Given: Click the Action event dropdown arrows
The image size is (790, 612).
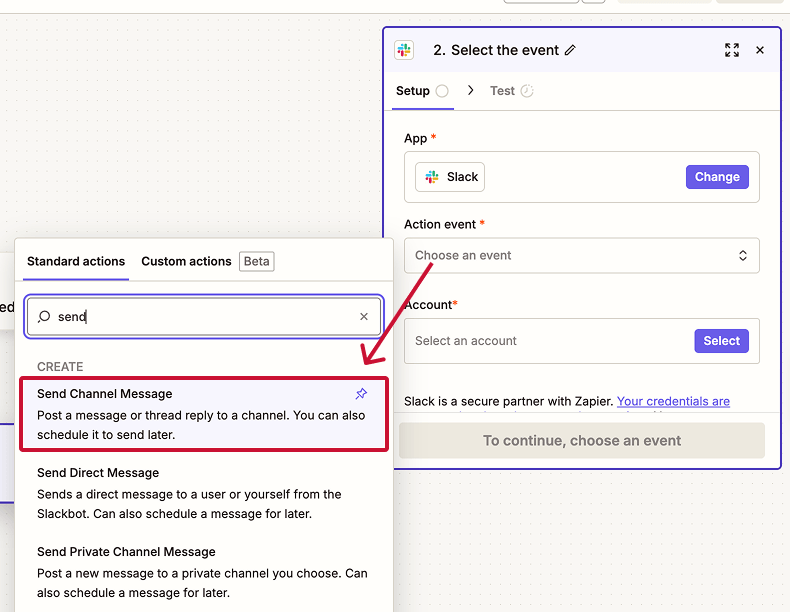Looking at the screenshot, I should click(x=743, y=255).
